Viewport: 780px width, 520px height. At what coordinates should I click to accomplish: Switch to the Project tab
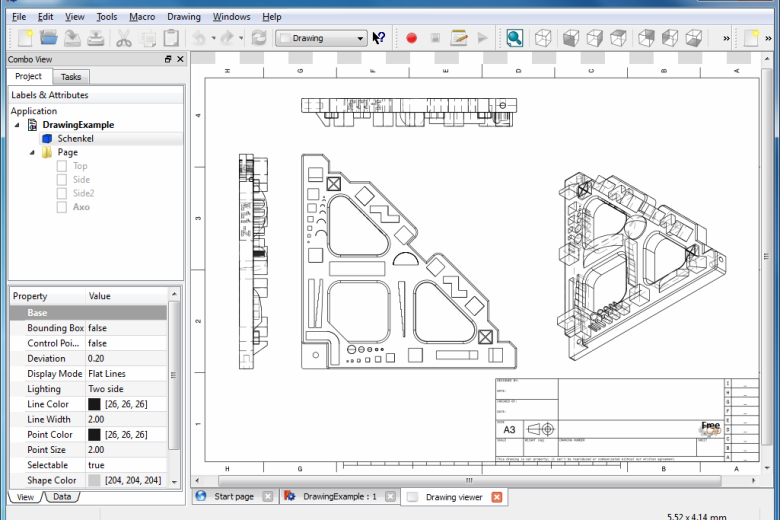[x=28, y=76]
